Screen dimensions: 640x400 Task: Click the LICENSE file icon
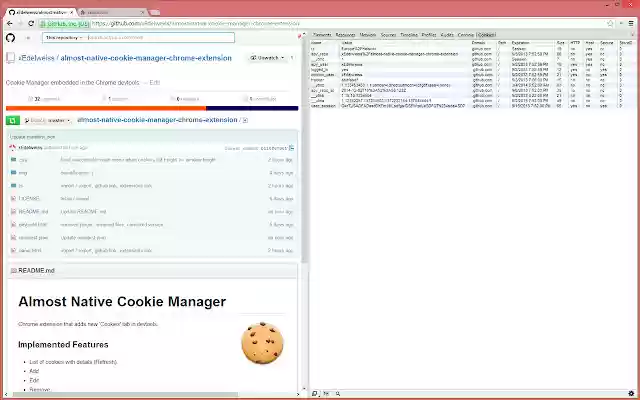click(13, 198)
